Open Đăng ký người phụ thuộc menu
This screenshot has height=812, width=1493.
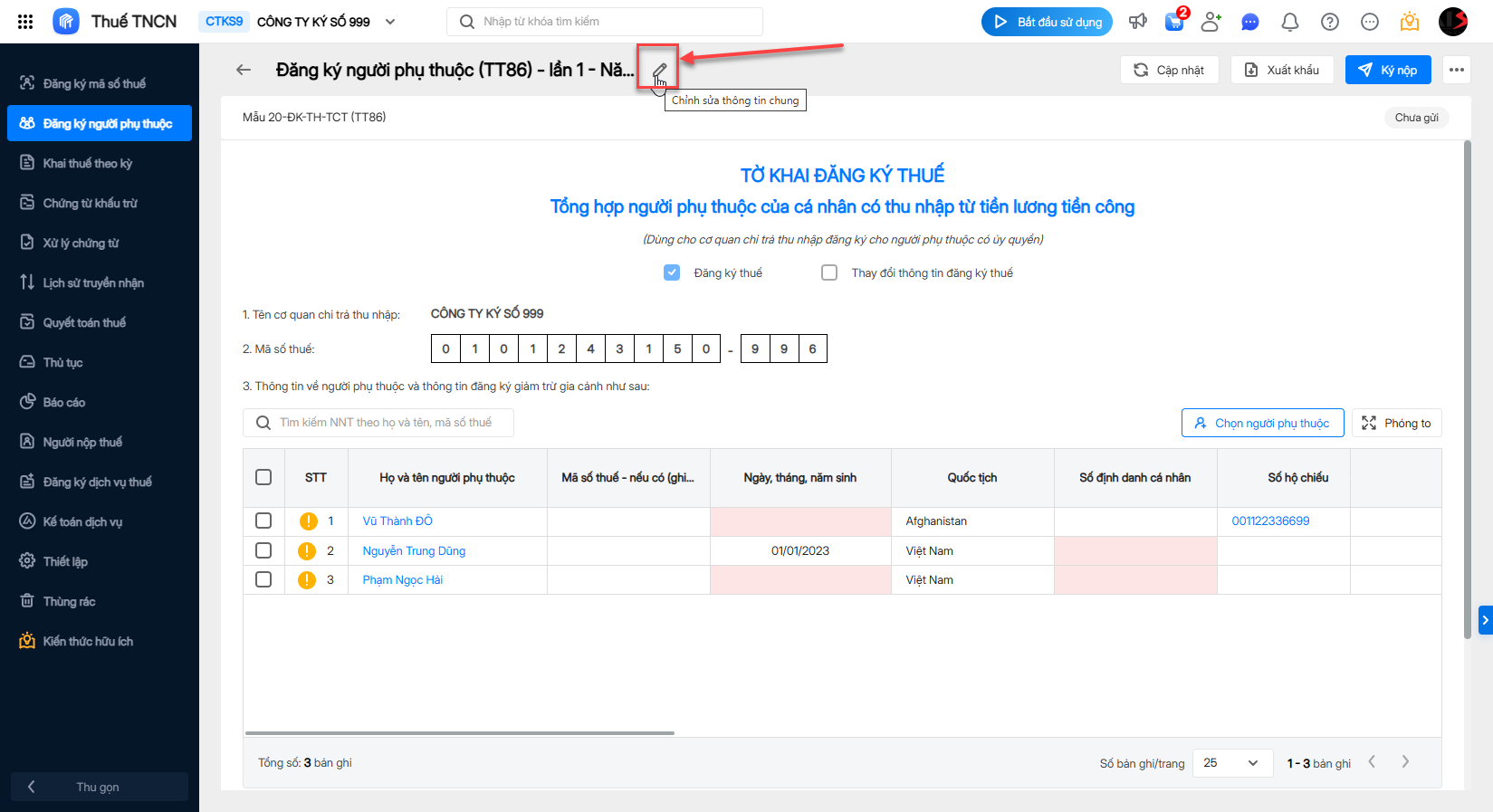[100, 123]
